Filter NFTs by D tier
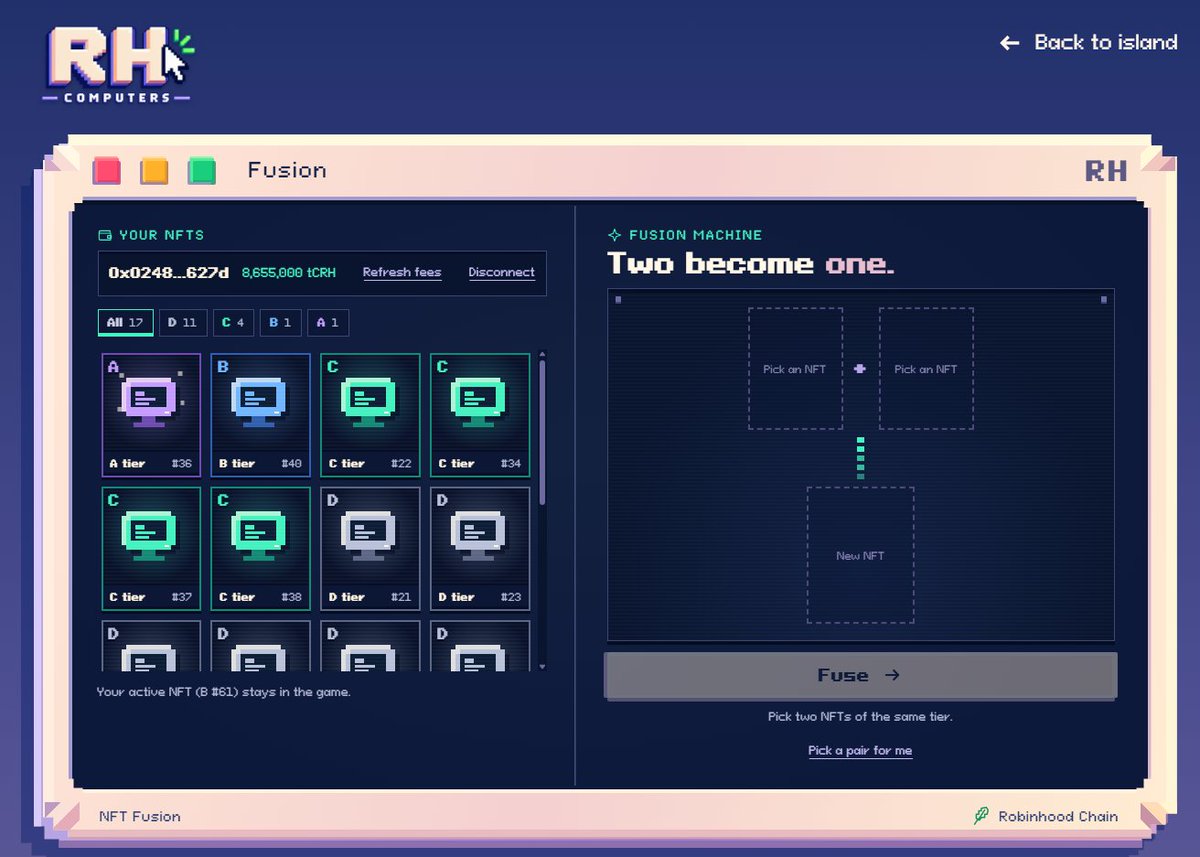Viewport: 1200px width, 857px height. [x=182, y=323]
